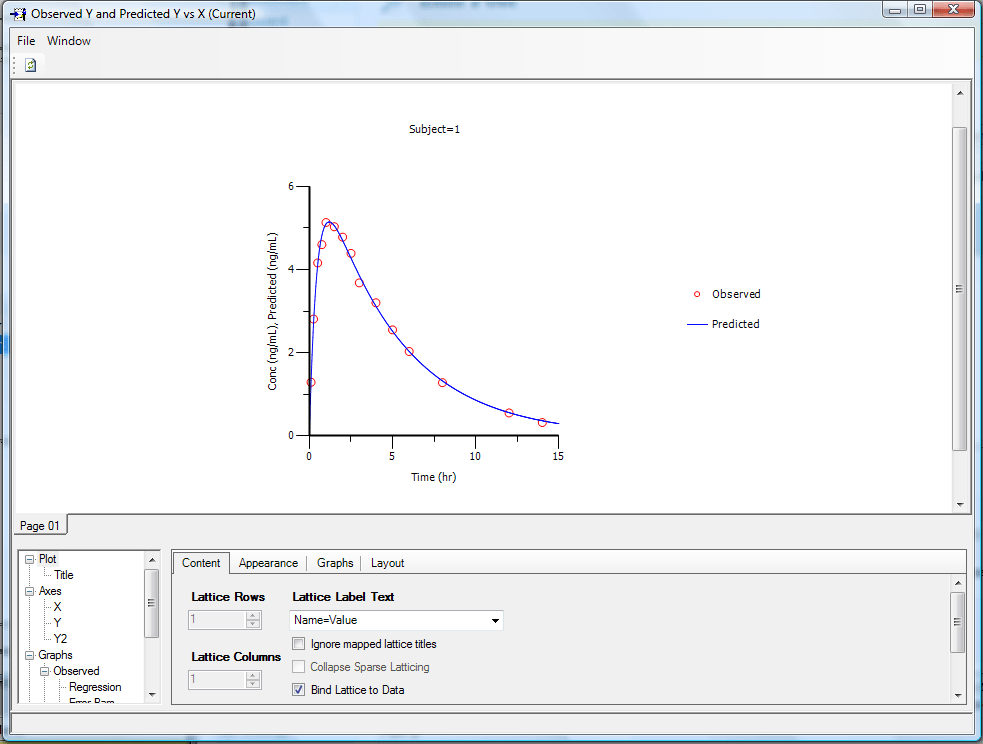983x744 pixels.
Task: Click the Observed red circle legend marker
Action: [697, 294]
